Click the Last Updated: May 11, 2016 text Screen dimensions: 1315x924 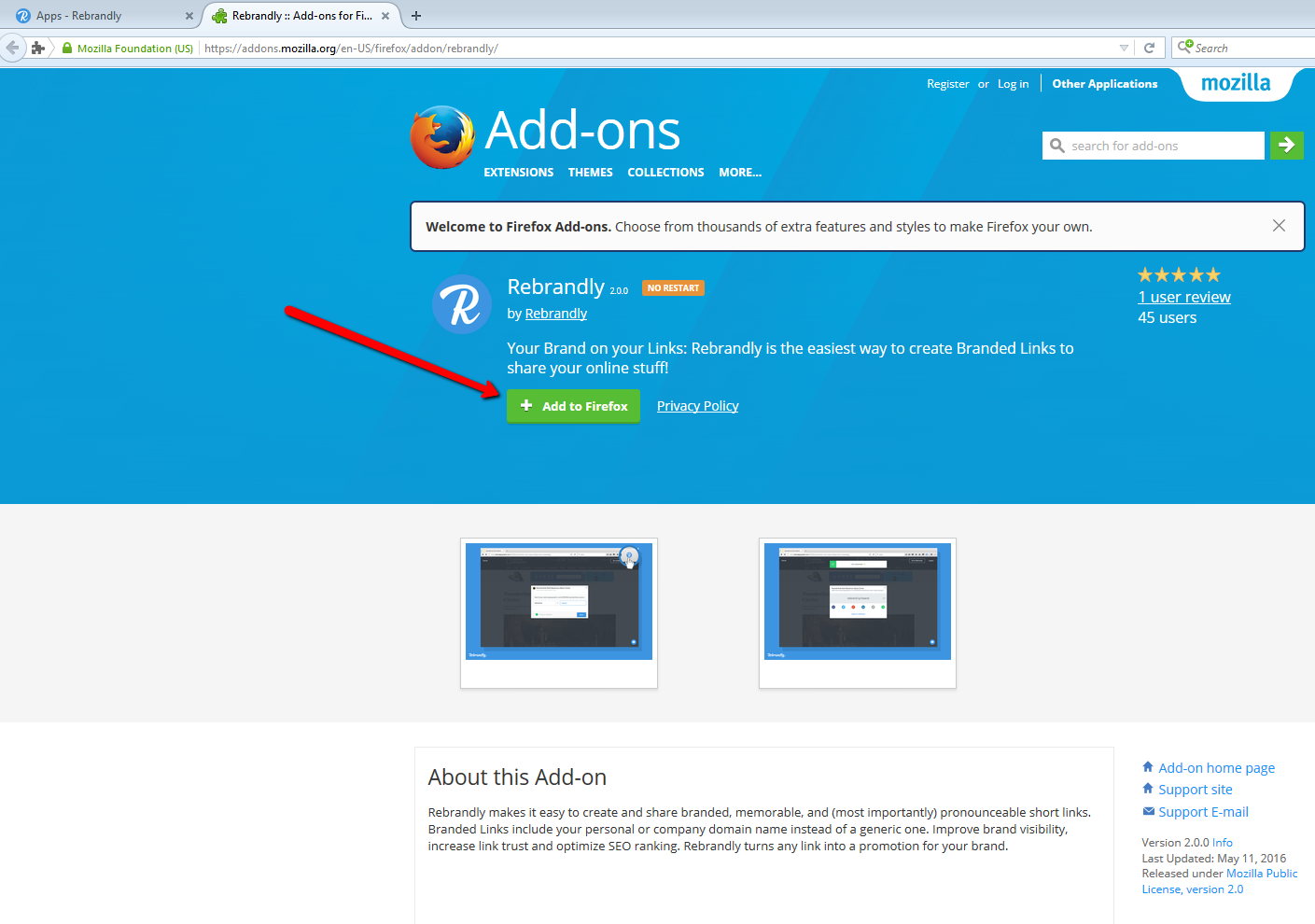click(1213, 859)
